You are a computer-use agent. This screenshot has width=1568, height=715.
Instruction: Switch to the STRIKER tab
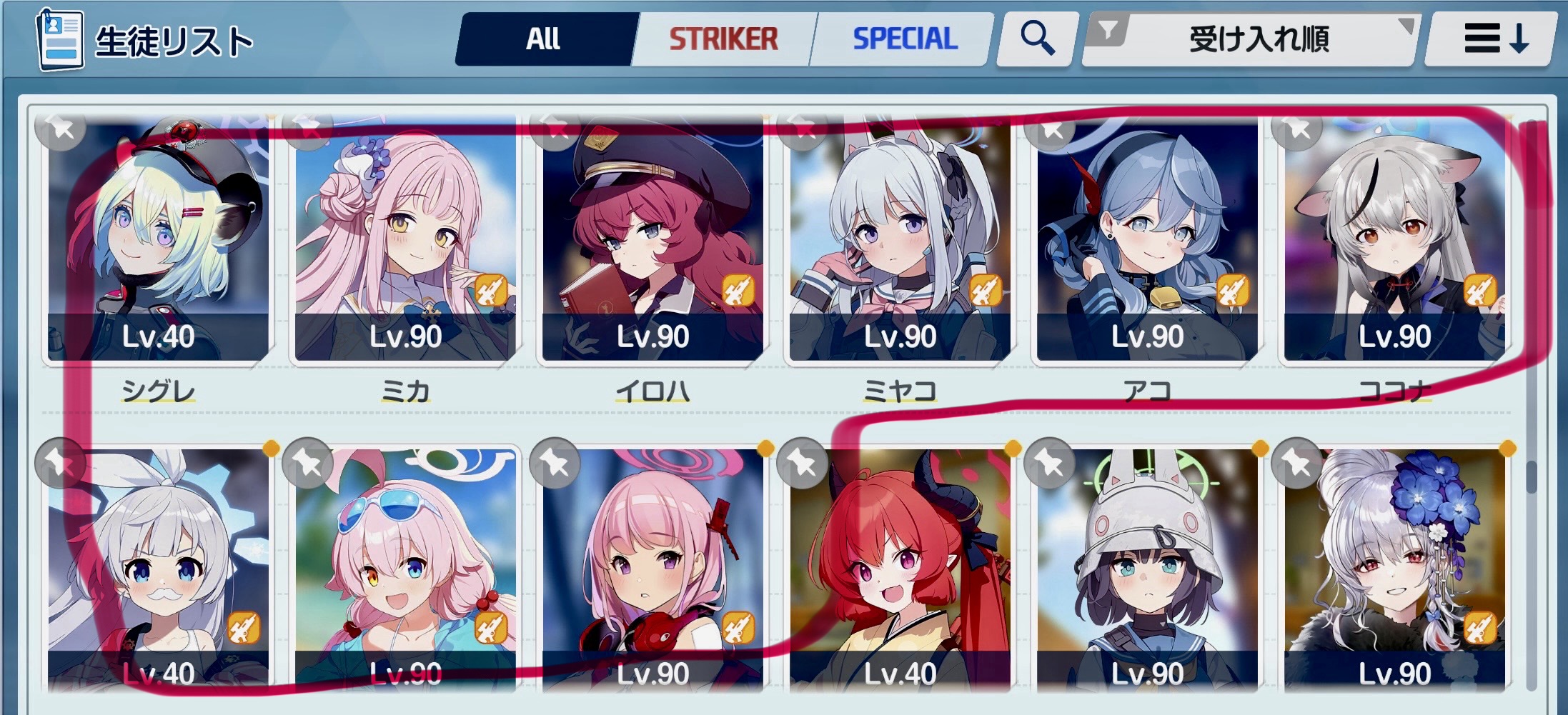pyautogui.click(x=723, y=39)
